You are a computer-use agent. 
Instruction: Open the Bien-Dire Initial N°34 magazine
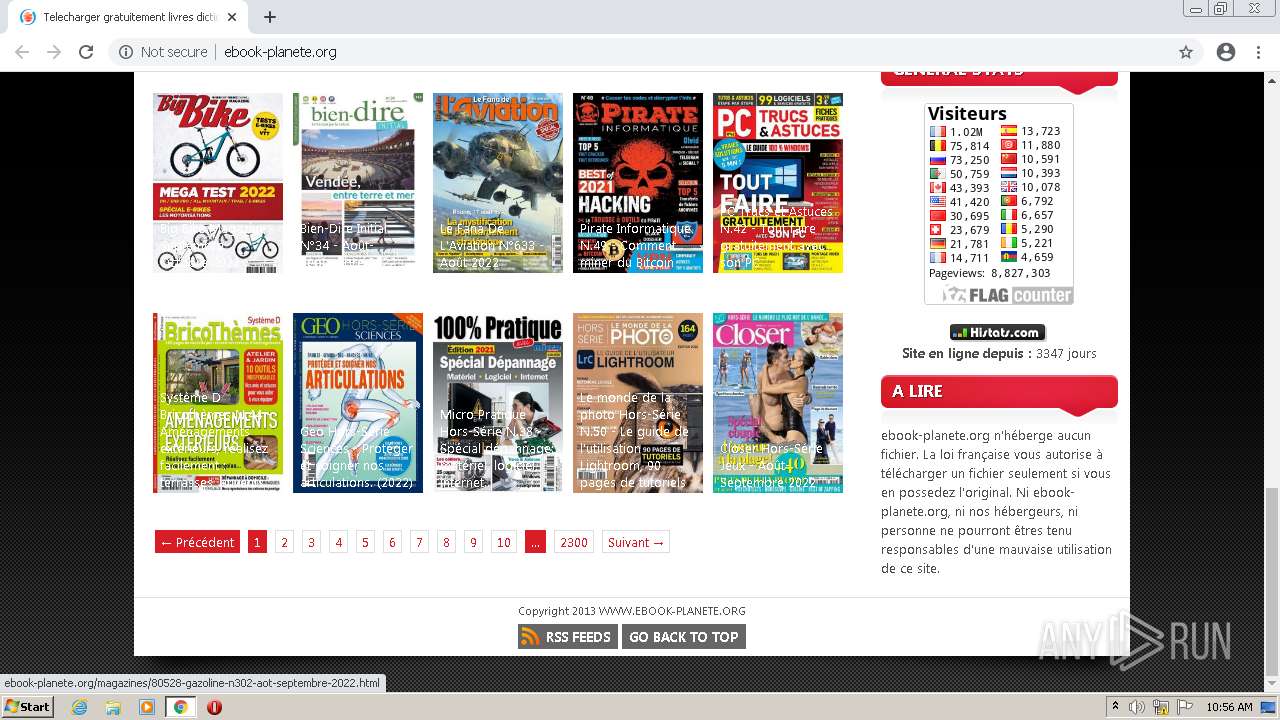click(358, 183)
